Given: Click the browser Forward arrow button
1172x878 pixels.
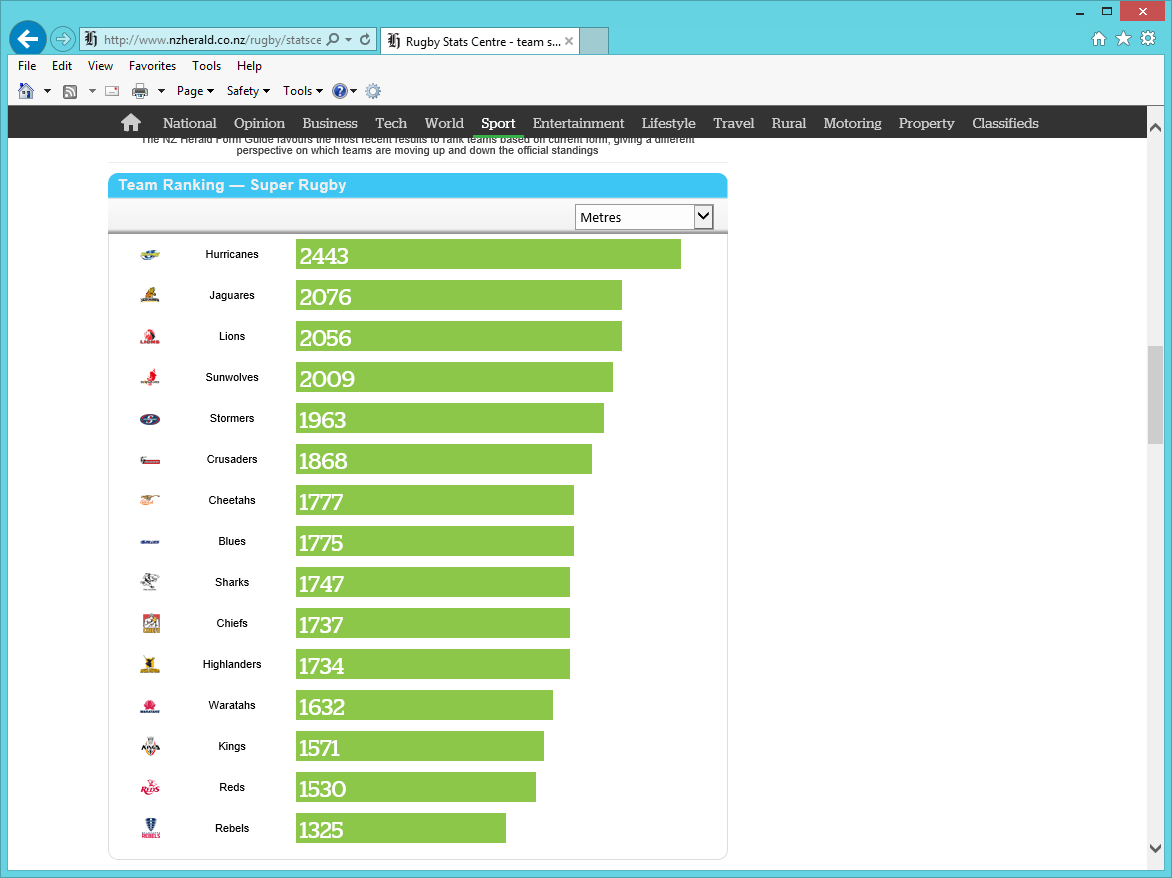Looking at the screenshot, I should pos(63,39).
